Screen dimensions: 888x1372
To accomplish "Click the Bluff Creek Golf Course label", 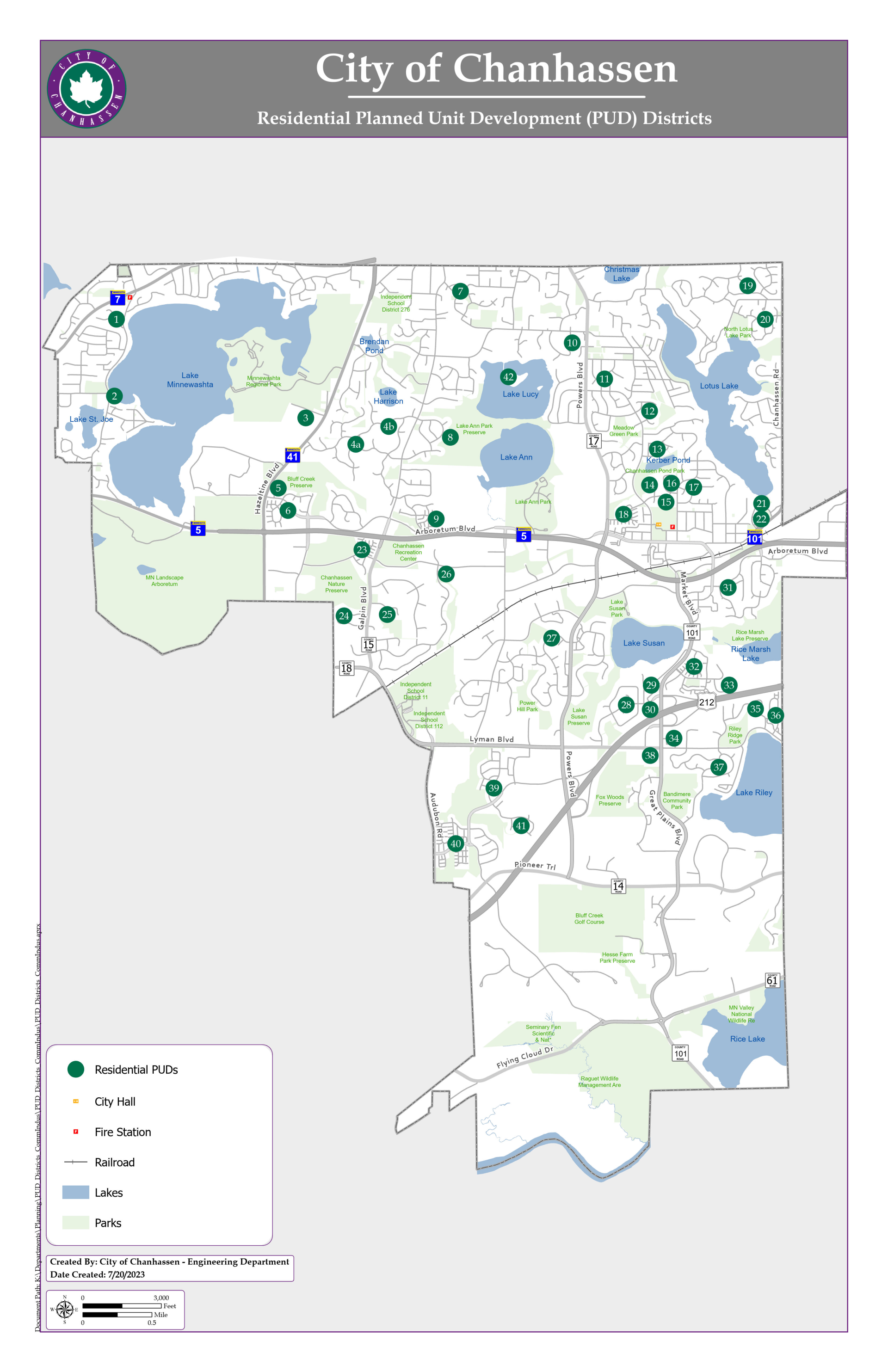I will (x=589, y=918).
